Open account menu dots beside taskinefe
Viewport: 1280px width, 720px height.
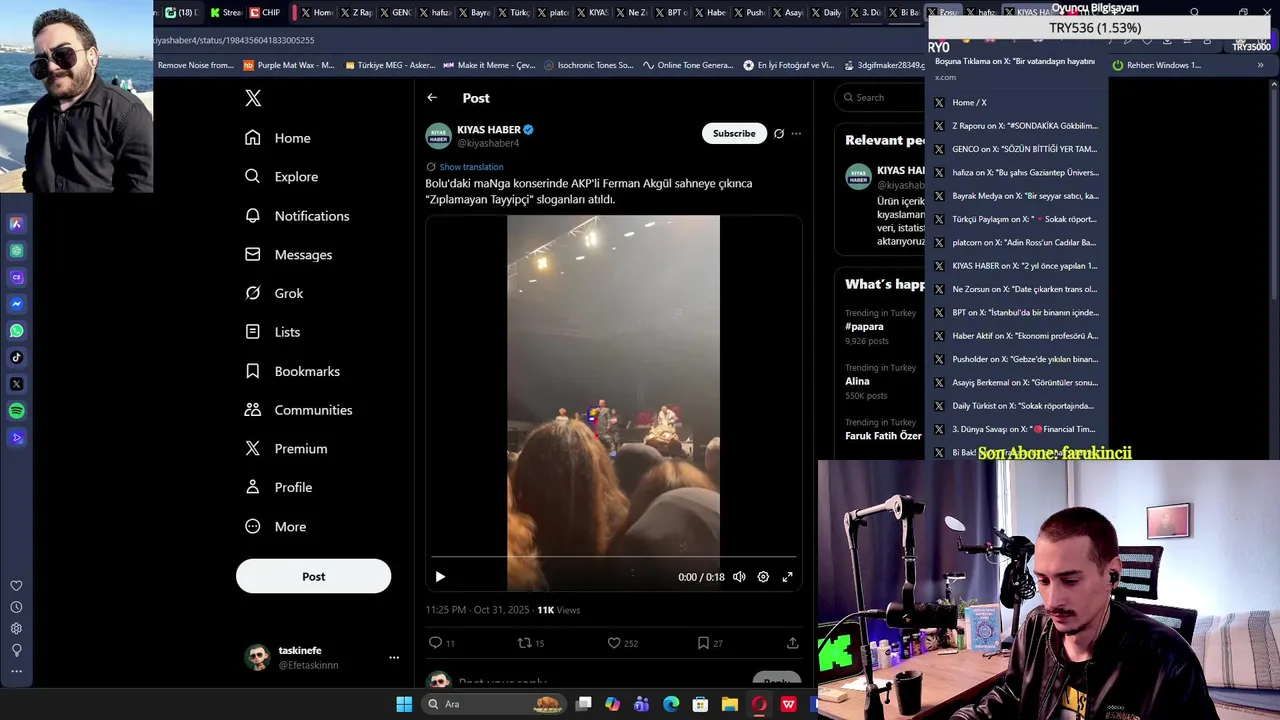(394, 657)
